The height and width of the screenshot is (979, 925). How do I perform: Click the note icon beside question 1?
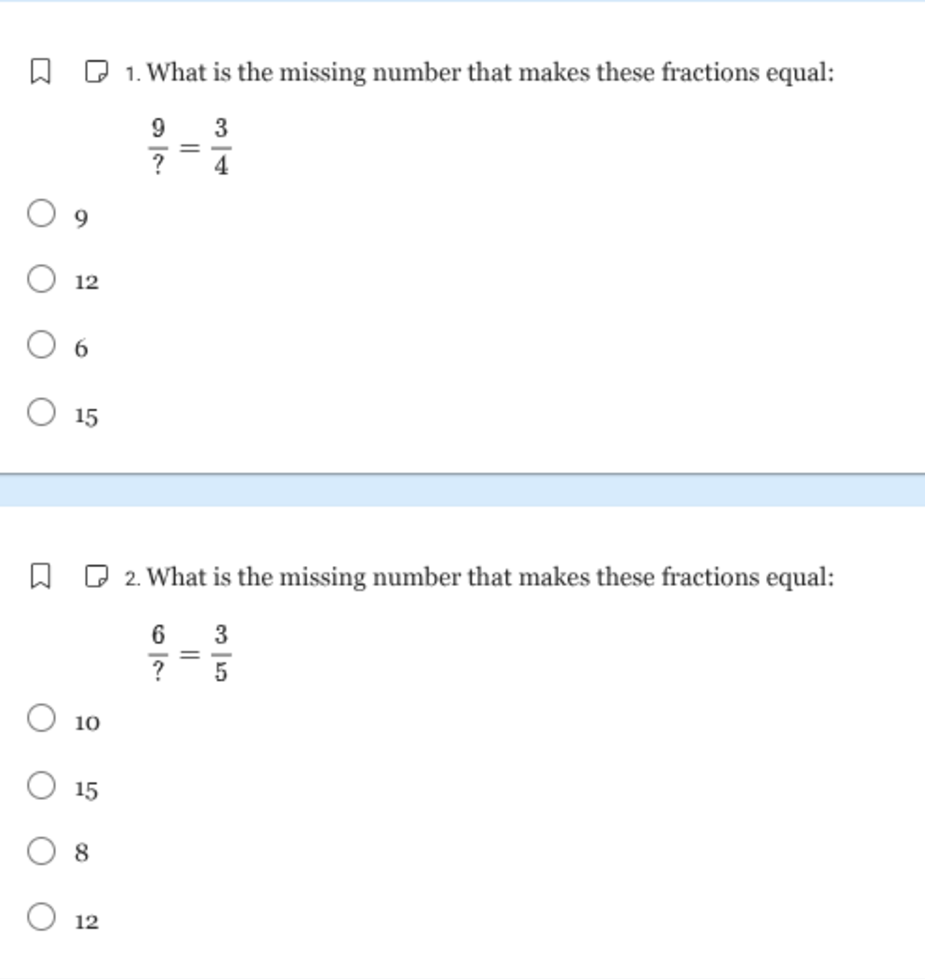[94, 71]
